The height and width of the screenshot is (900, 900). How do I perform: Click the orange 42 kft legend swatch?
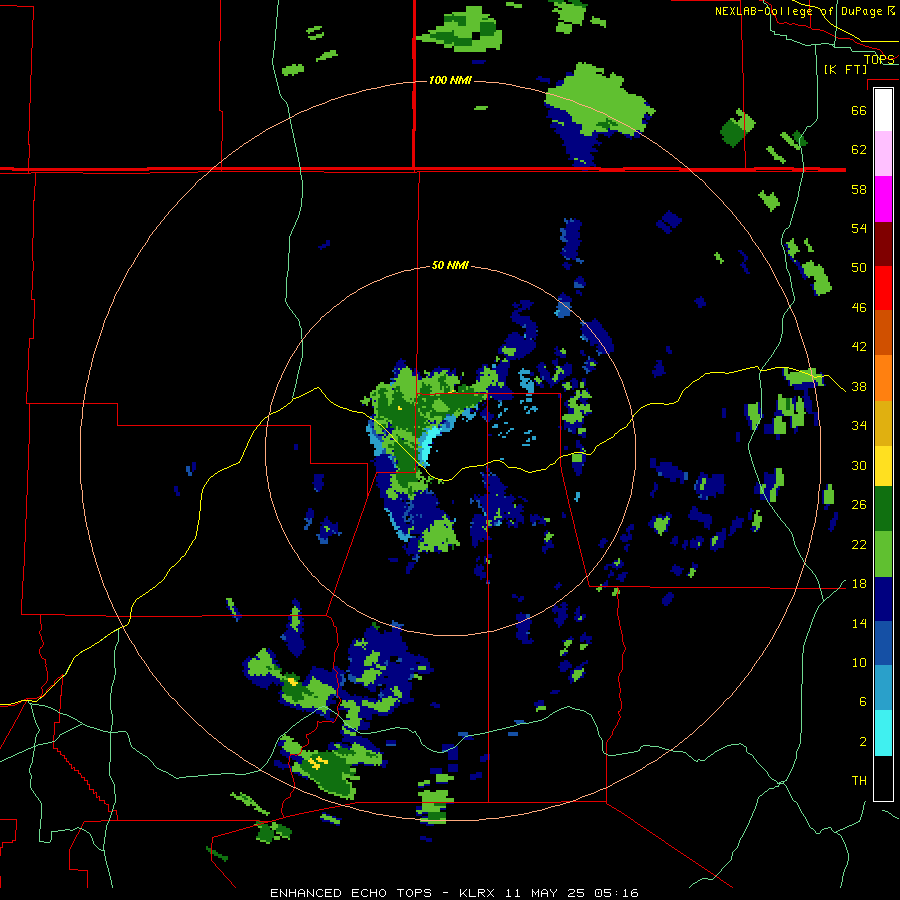[x=883, y=378]
